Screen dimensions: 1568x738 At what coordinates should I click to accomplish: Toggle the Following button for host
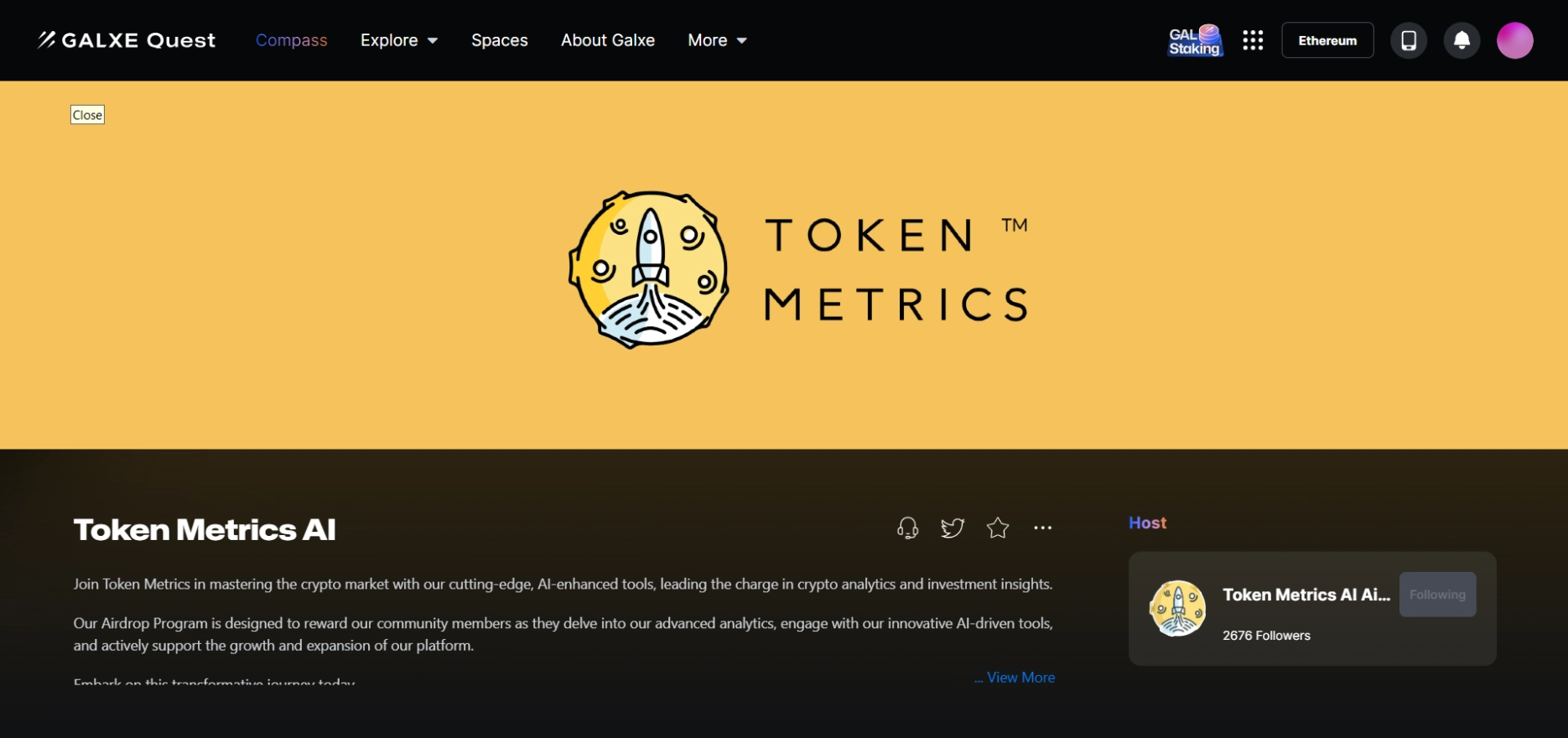click(1437, 595)
